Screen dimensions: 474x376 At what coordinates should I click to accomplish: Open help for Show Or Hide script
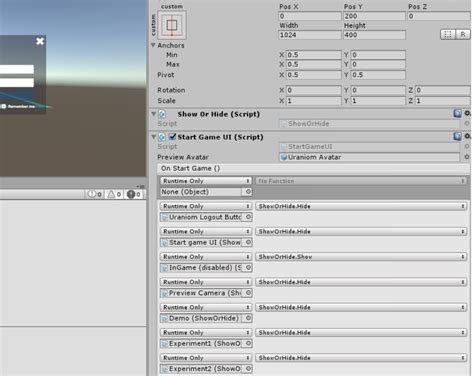457,114
